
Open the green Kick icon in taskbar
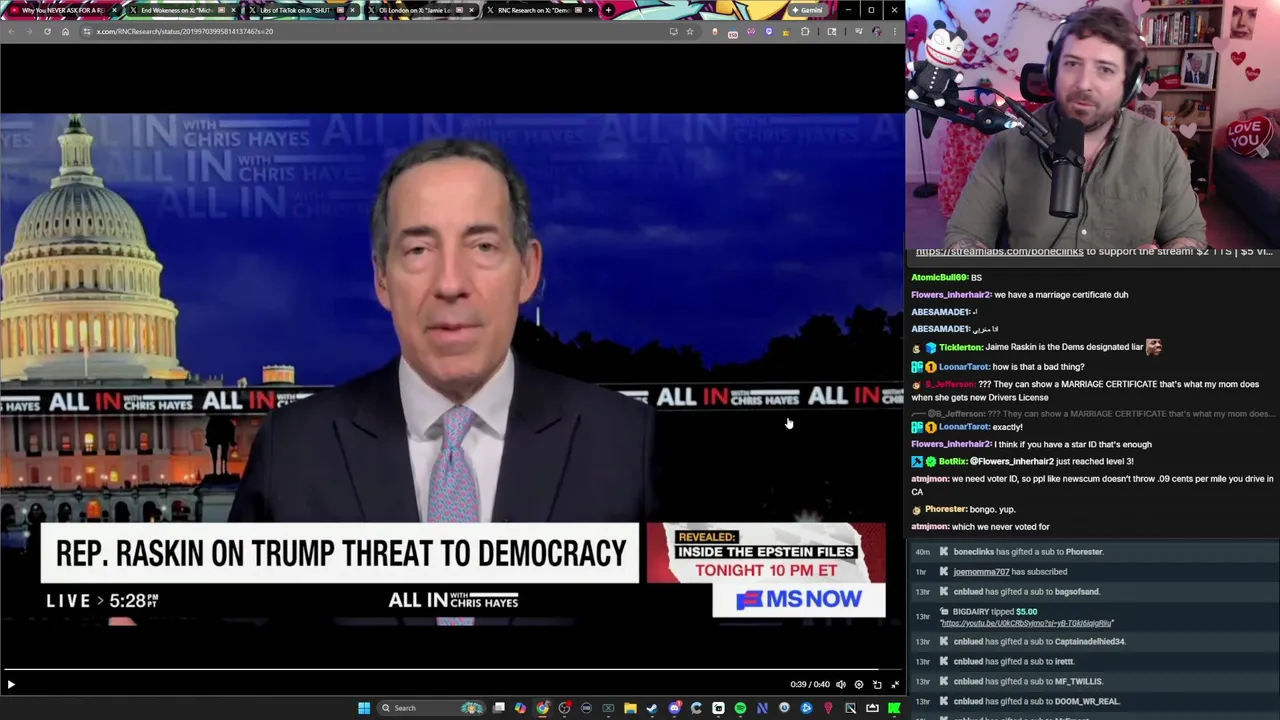pyautogui.click(x=894, y=708)
